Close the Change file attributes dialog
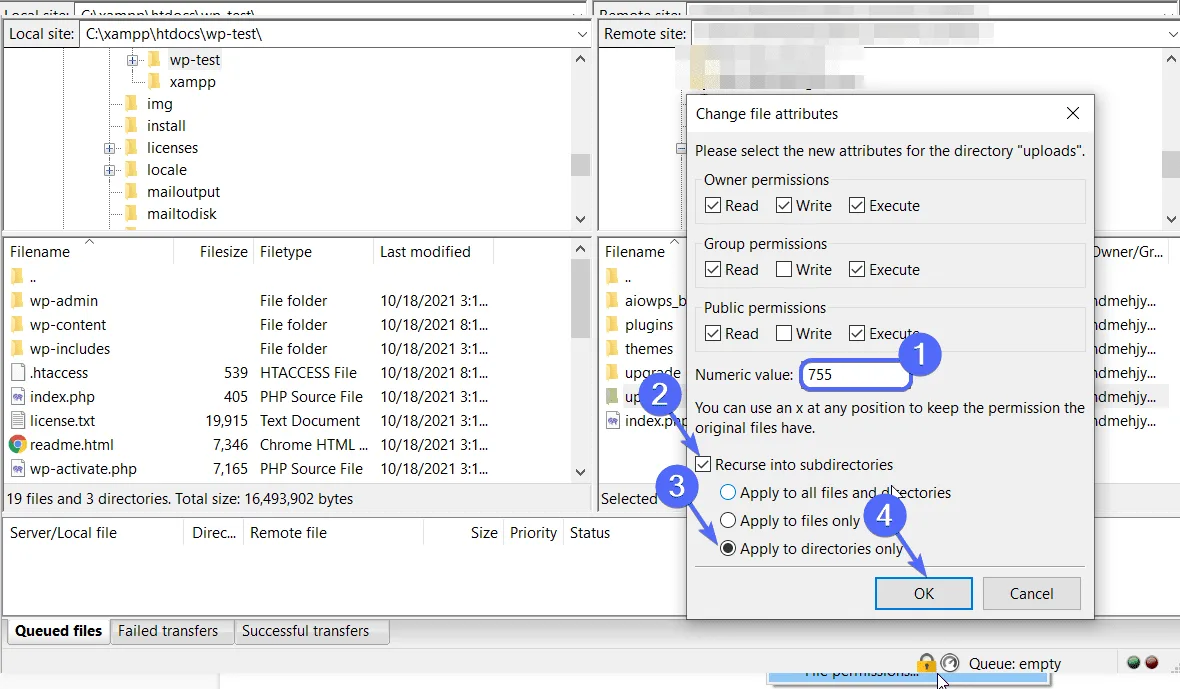This screenshot has width=1180, height=689. click(1072, 114)
